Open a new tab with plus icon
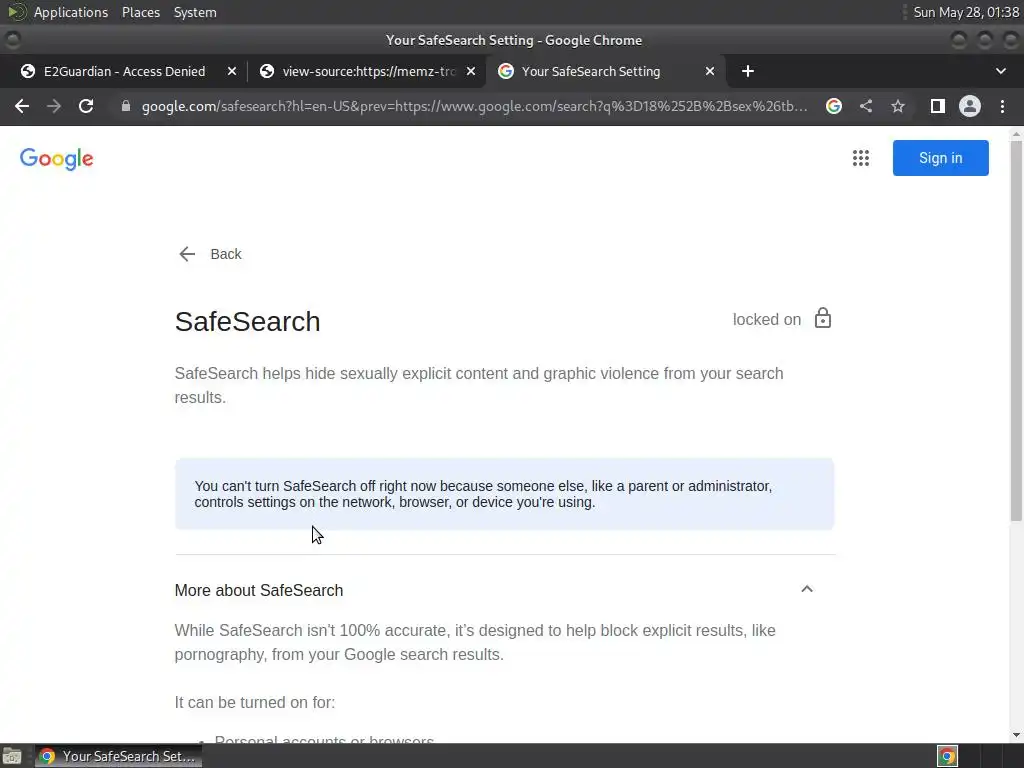The image size is (1024, 768). [748, 71]
